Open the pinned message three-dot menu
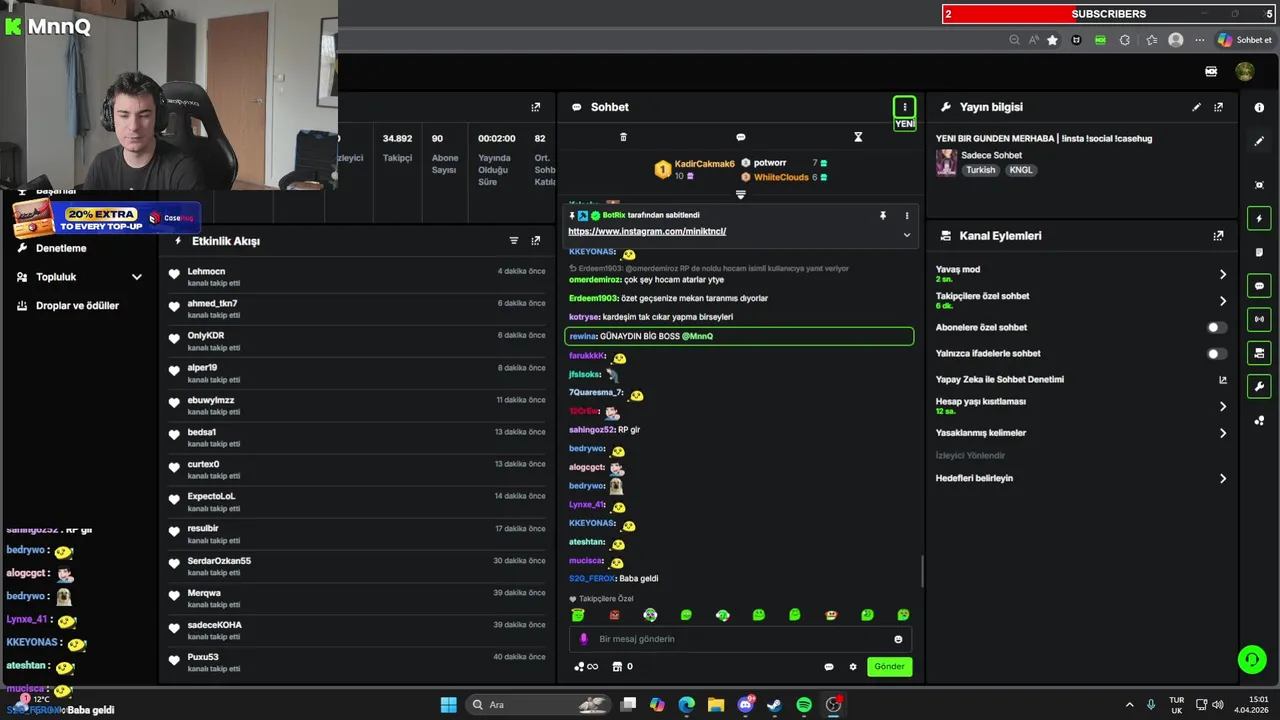The width and height of the screenshot is (1280, 720). pyautogui.click(x=907, y=216)
